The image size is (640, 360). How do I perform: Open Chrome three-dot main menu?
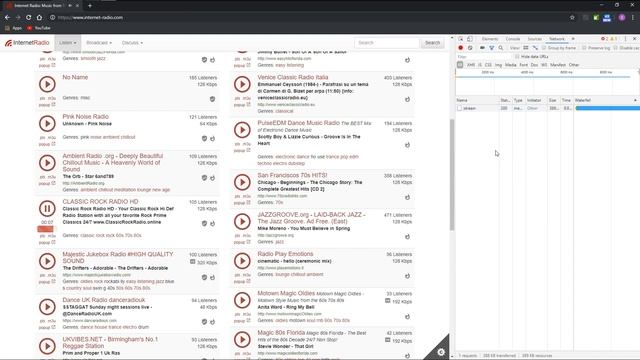click(633, 18)
